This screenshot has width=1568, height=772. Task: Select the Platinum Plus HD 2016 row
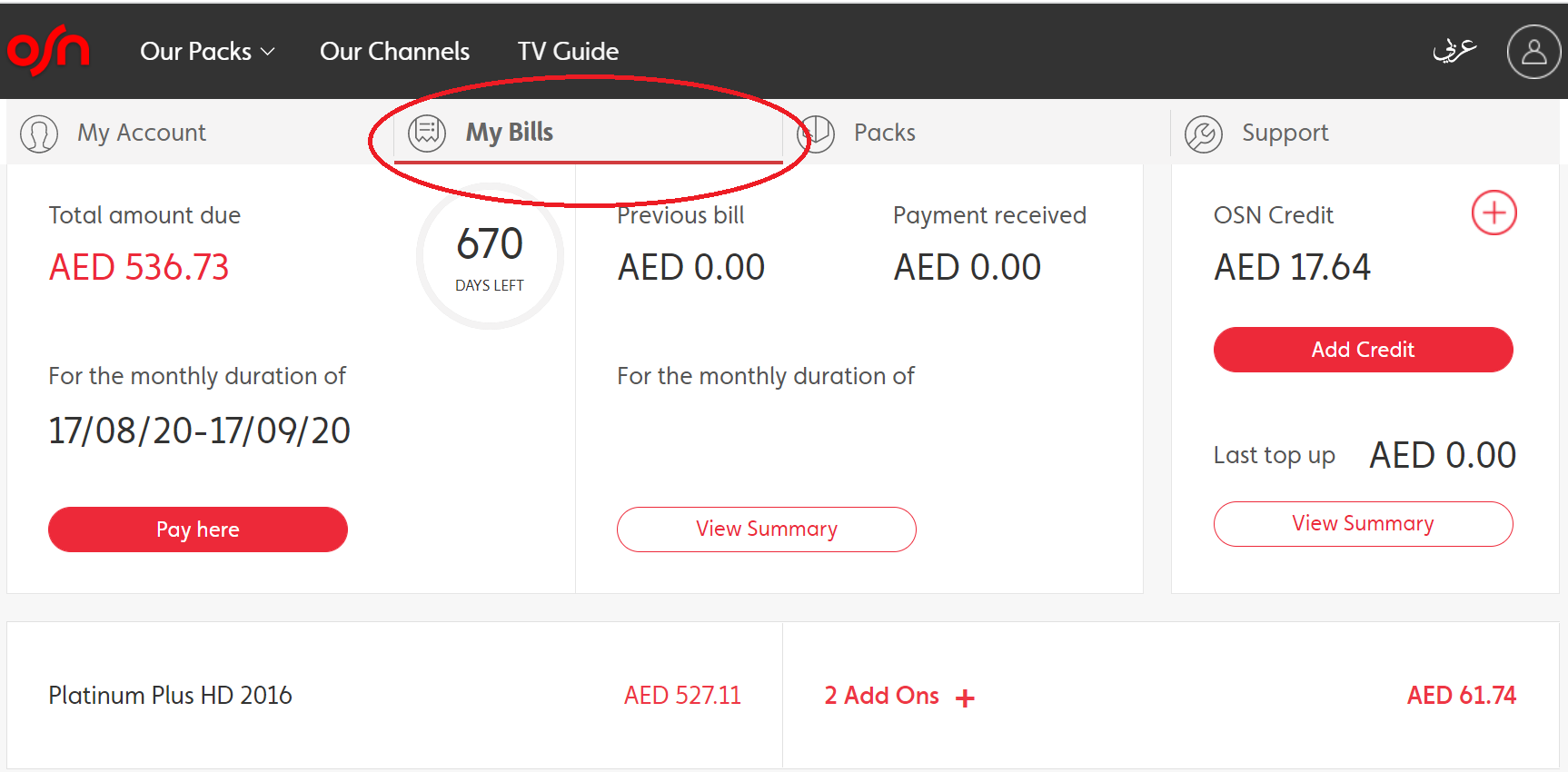click(394, 696)
